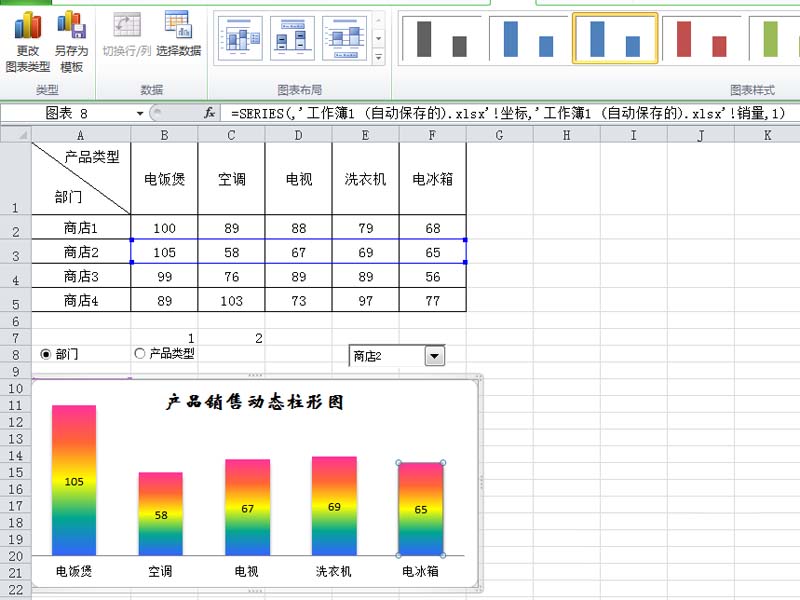Select row 6 header
Screen dimensions: 800x600
(x=16, y=321)
